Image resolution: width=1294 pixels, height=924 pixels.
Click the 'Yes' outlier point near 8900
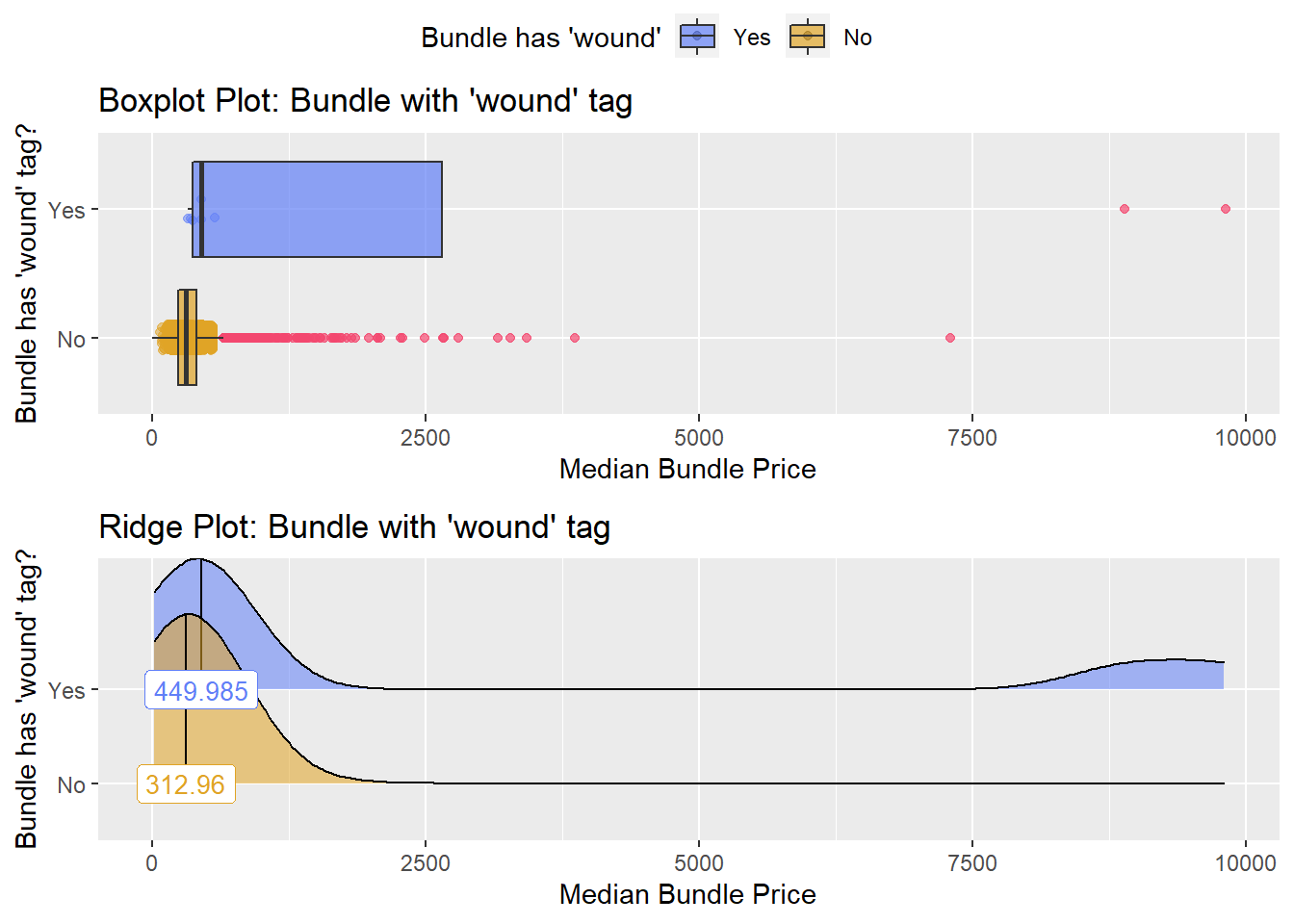[1124, 209]
